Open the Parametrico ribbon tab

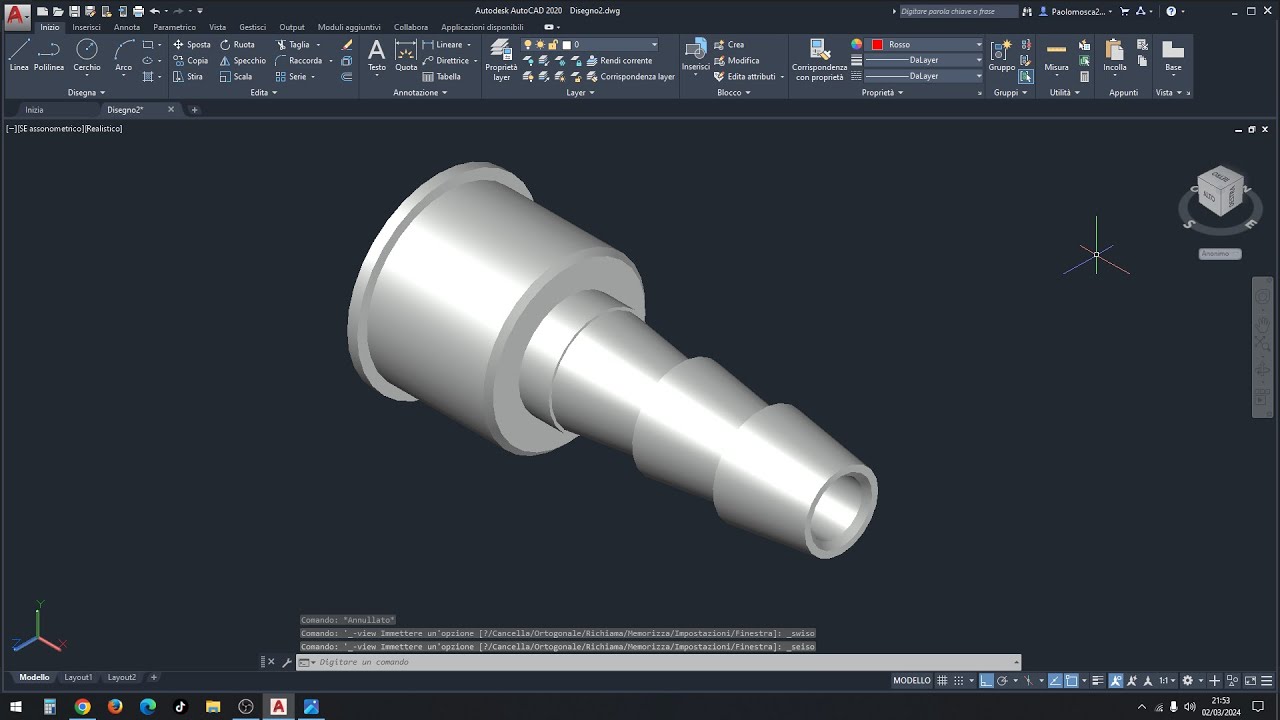pos(174,27)
